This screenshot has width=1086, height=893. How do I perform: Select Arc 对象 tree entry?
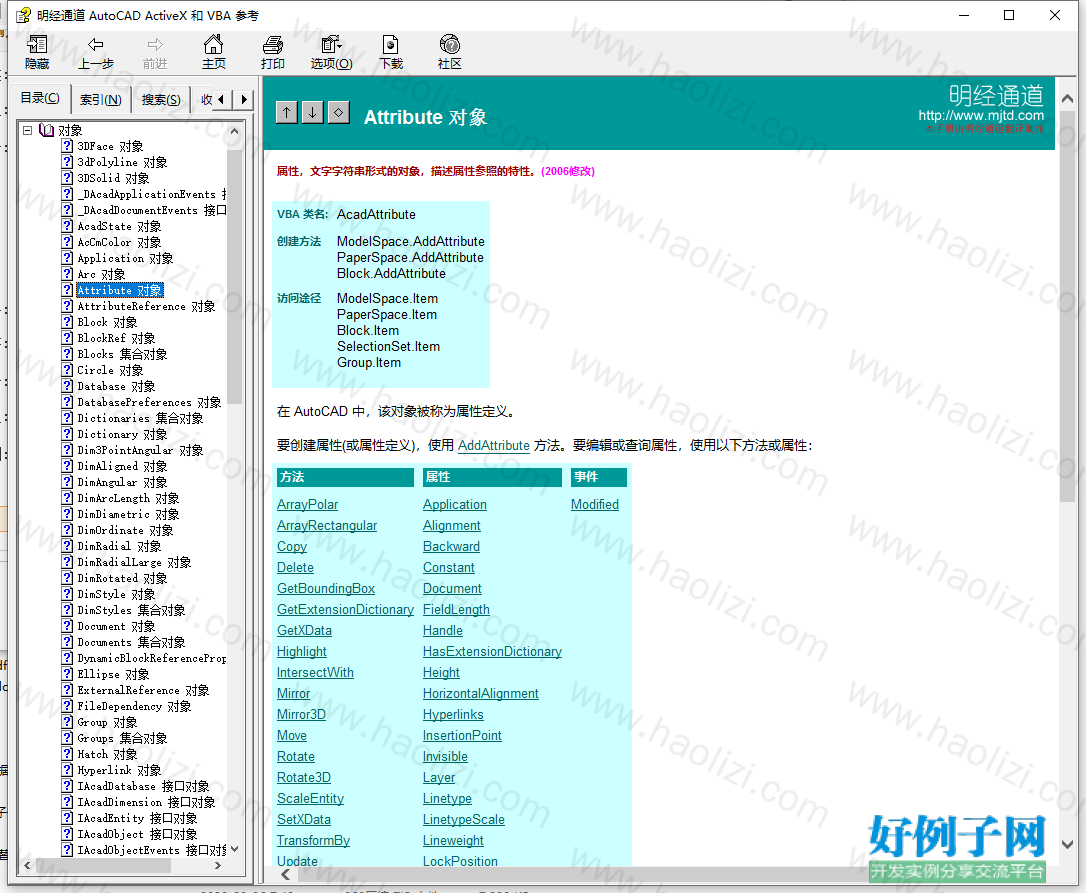[101, 274]
